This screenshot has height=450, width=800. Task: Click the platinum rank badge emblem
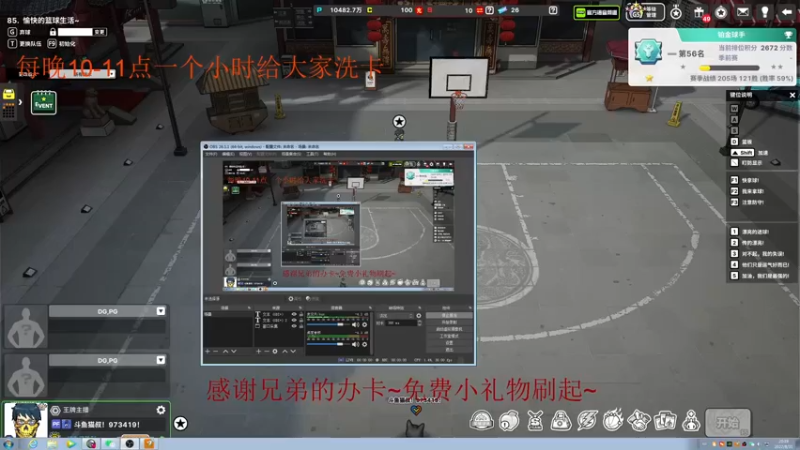pos(648,52)
